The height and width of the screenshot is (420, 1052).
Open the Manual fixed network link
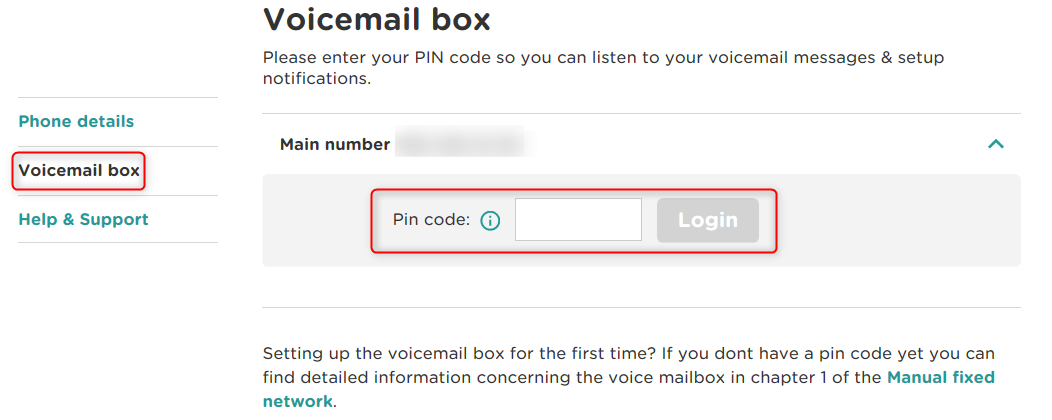(941, 377)
